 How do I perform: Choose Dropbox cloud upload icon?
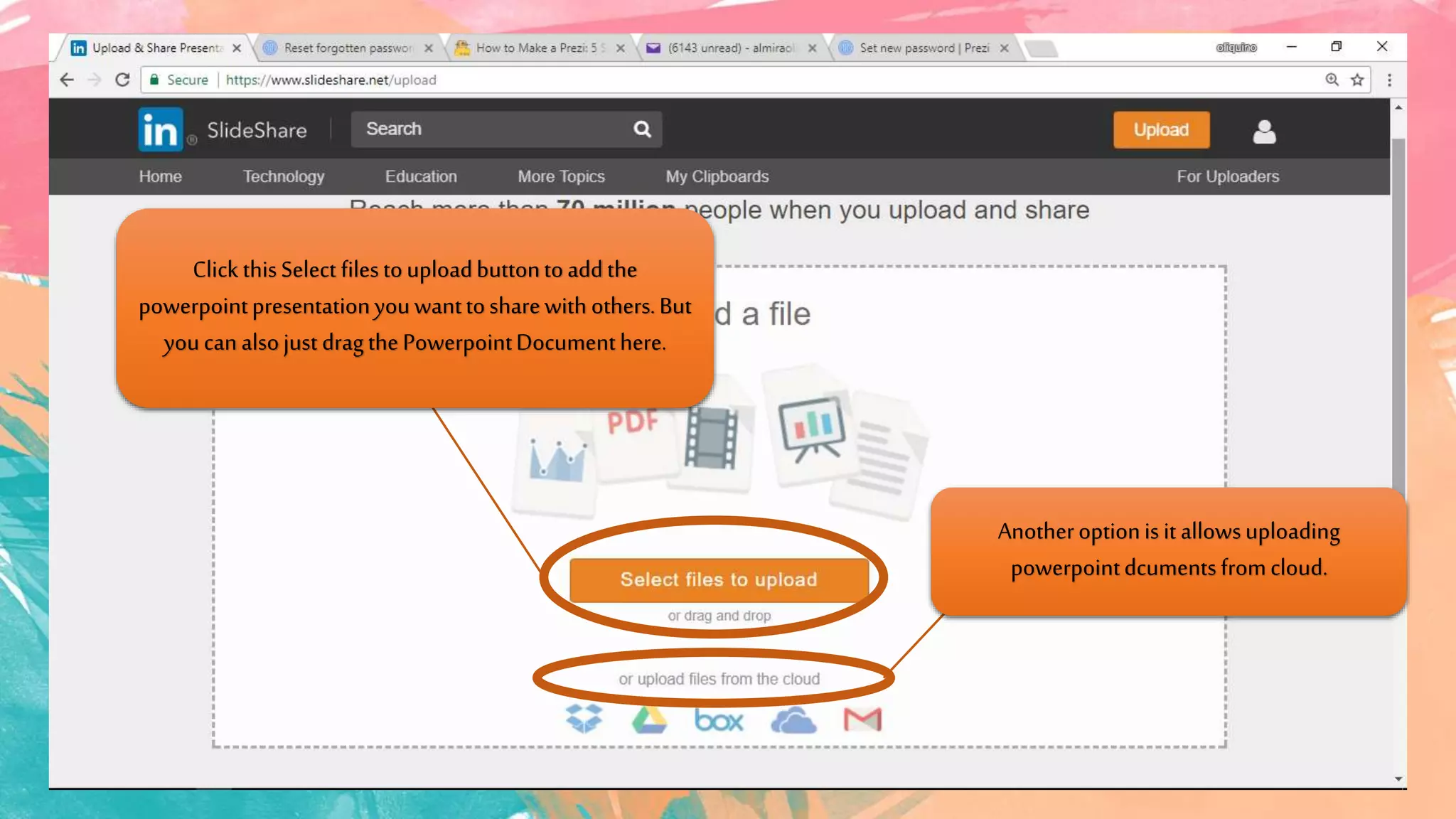584,719
